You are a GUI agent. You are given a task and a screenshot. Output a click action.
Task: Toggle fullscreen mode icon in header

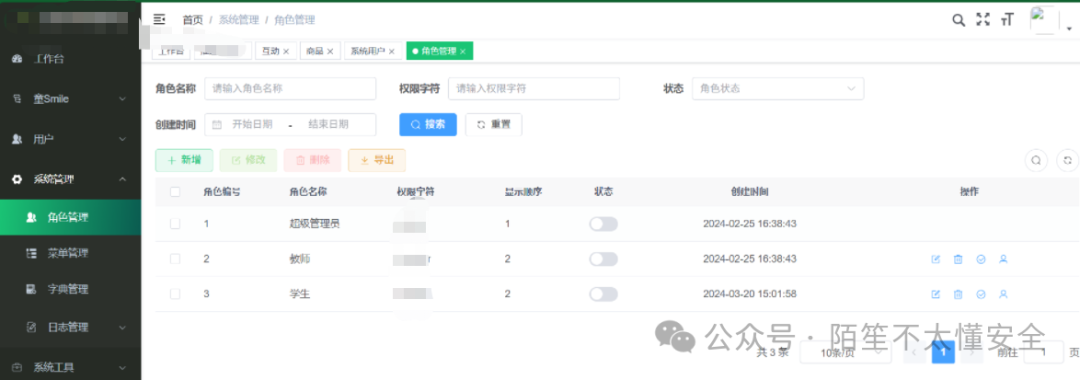pyautogui.click(x=983, y=20)
